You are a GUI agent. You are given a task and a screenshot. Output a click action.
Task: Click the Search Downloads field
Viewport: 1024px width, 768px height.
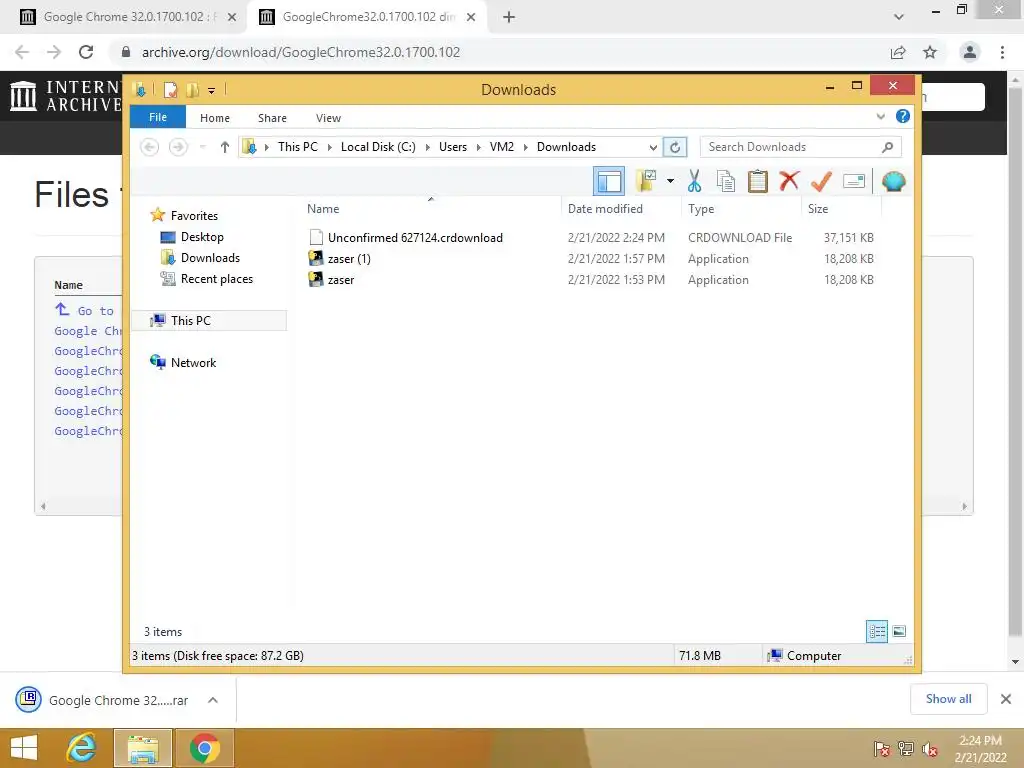click(x=800, y=147)
